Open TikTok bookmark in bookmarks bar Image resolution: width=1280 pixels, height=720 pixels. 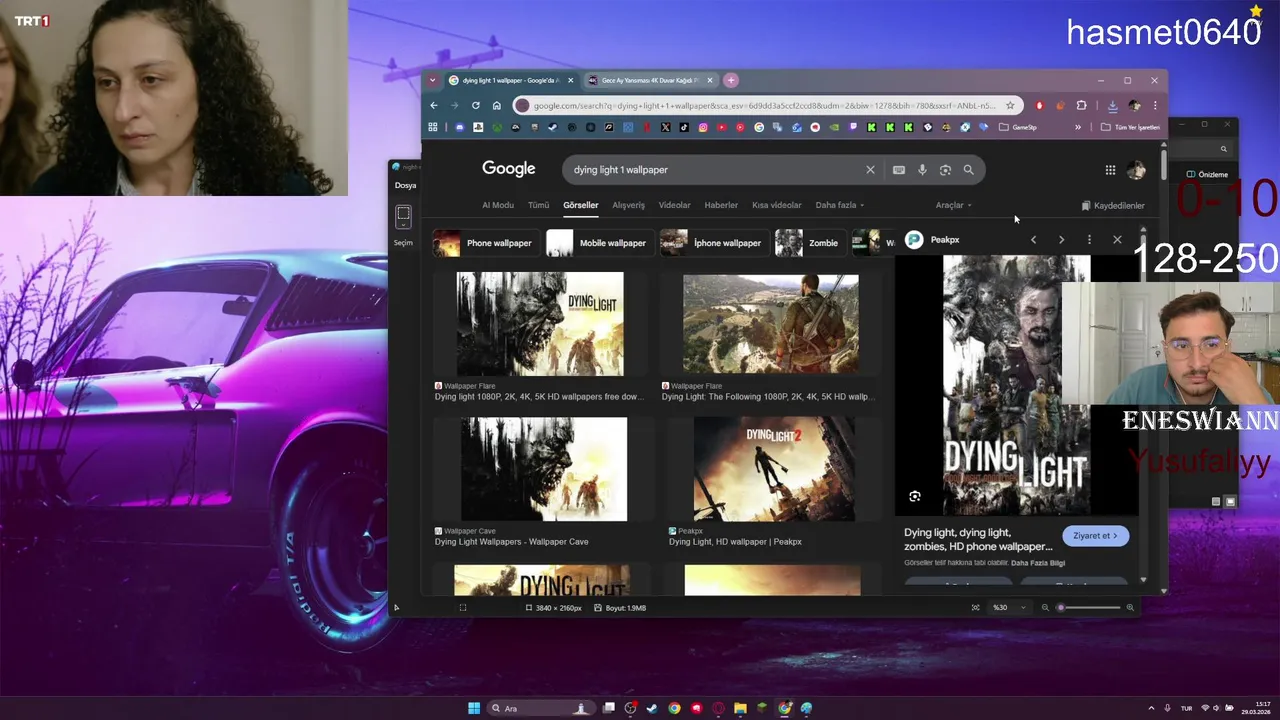tap(684, 128)
